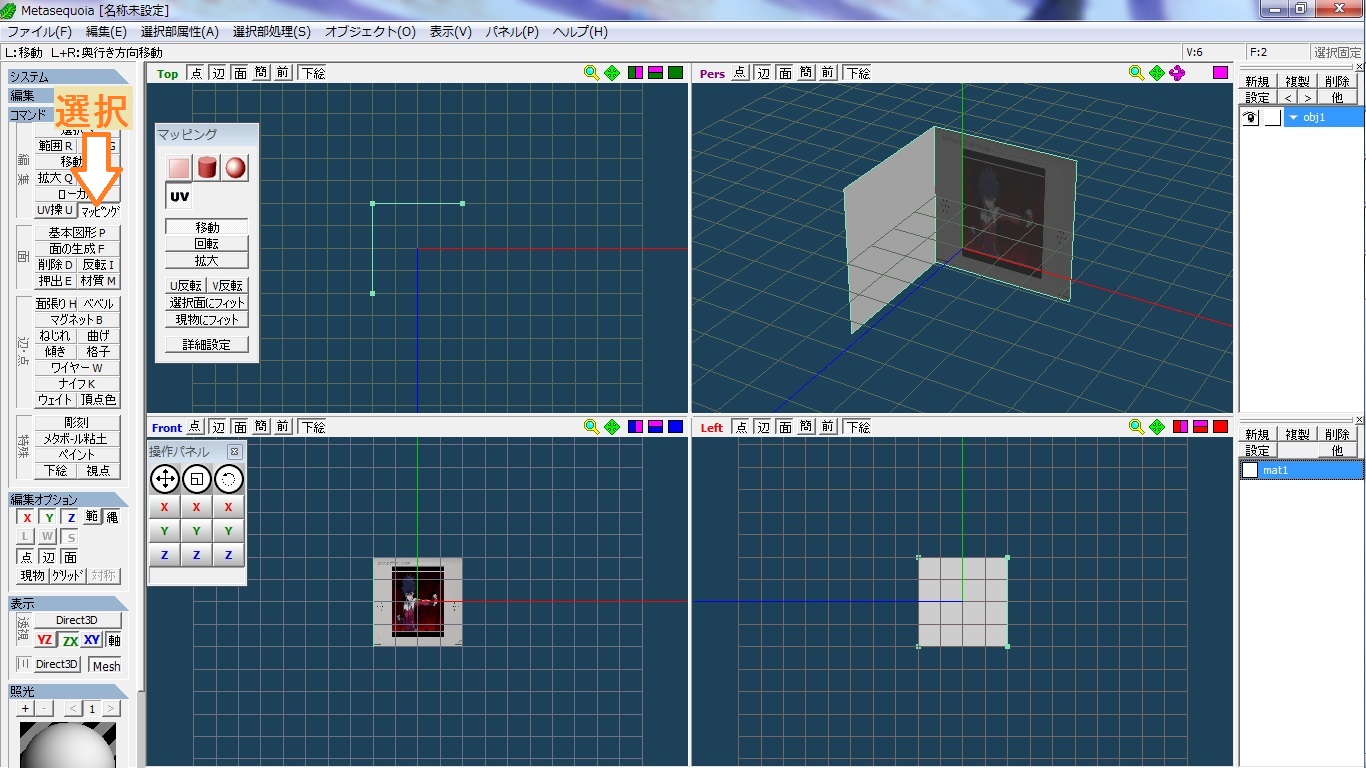Toggle 下絵 in Left view header

(x=858, y=427)
